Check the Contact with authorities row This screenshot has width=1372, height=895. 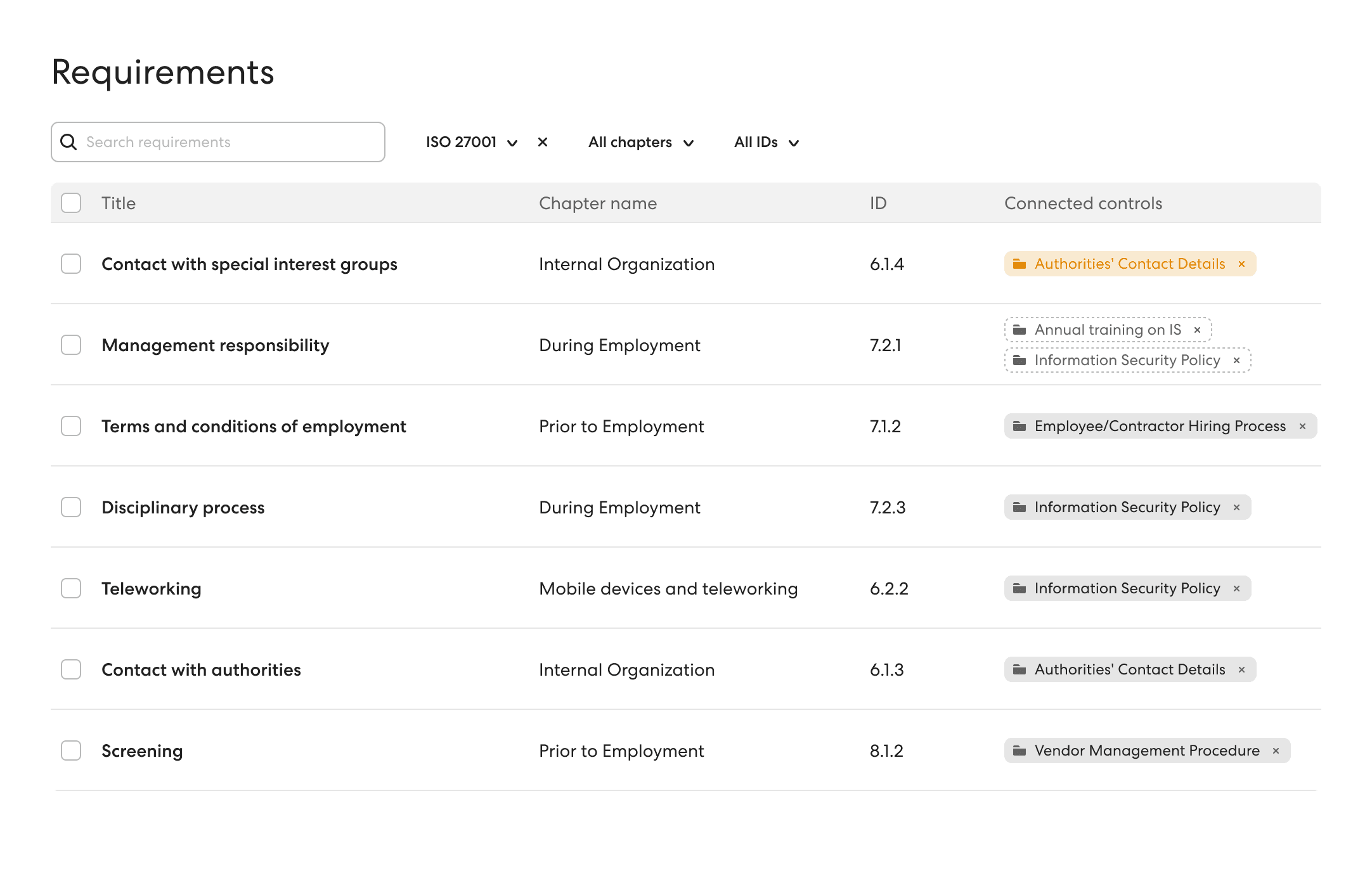pos(71,669)
